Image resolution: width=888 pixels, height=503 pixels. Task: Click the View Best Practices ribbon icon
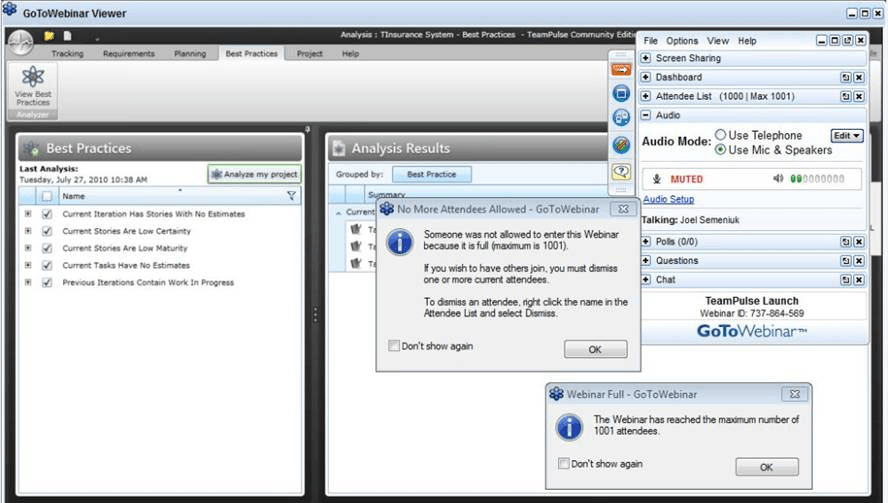coord(33,86)
